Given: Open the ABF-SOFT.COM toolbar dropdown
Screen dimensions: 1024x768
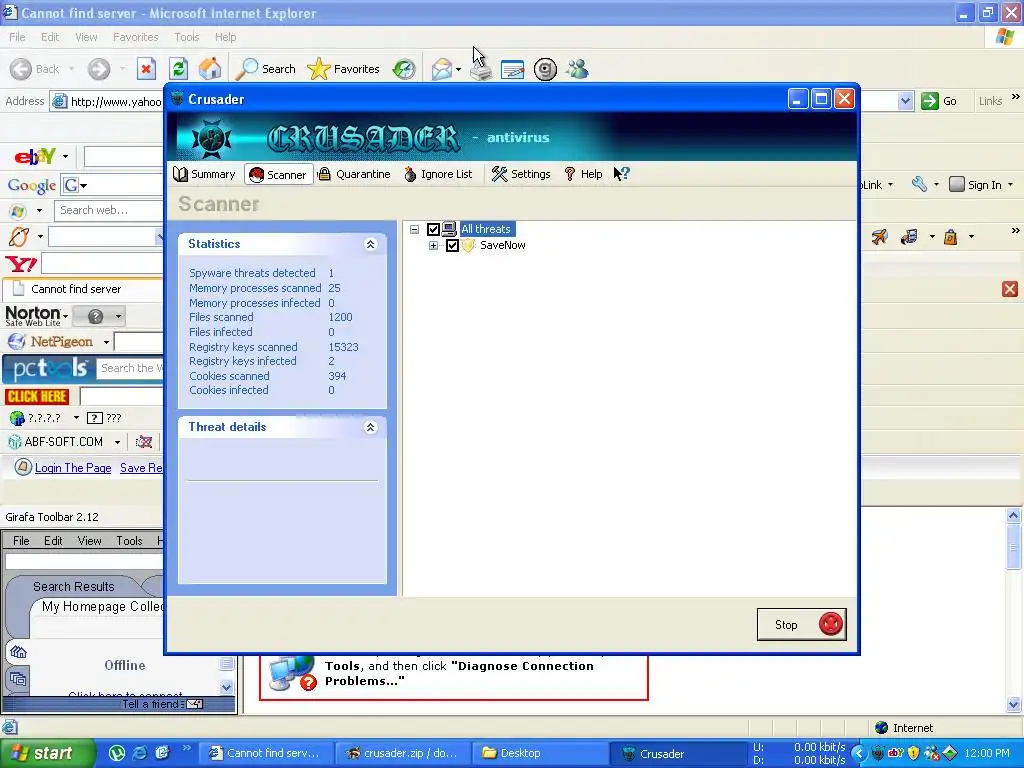Looking at the screenshot, I should [x=118, y=442].
